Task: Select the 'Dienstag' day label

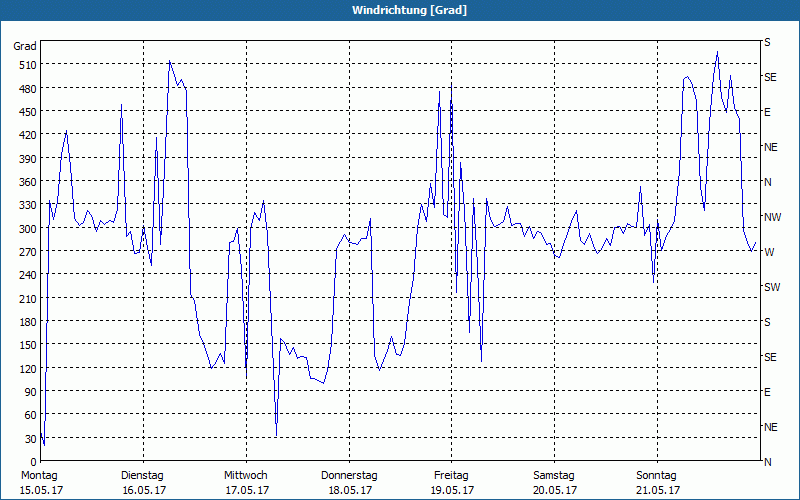Action: (x=142, y=476)
